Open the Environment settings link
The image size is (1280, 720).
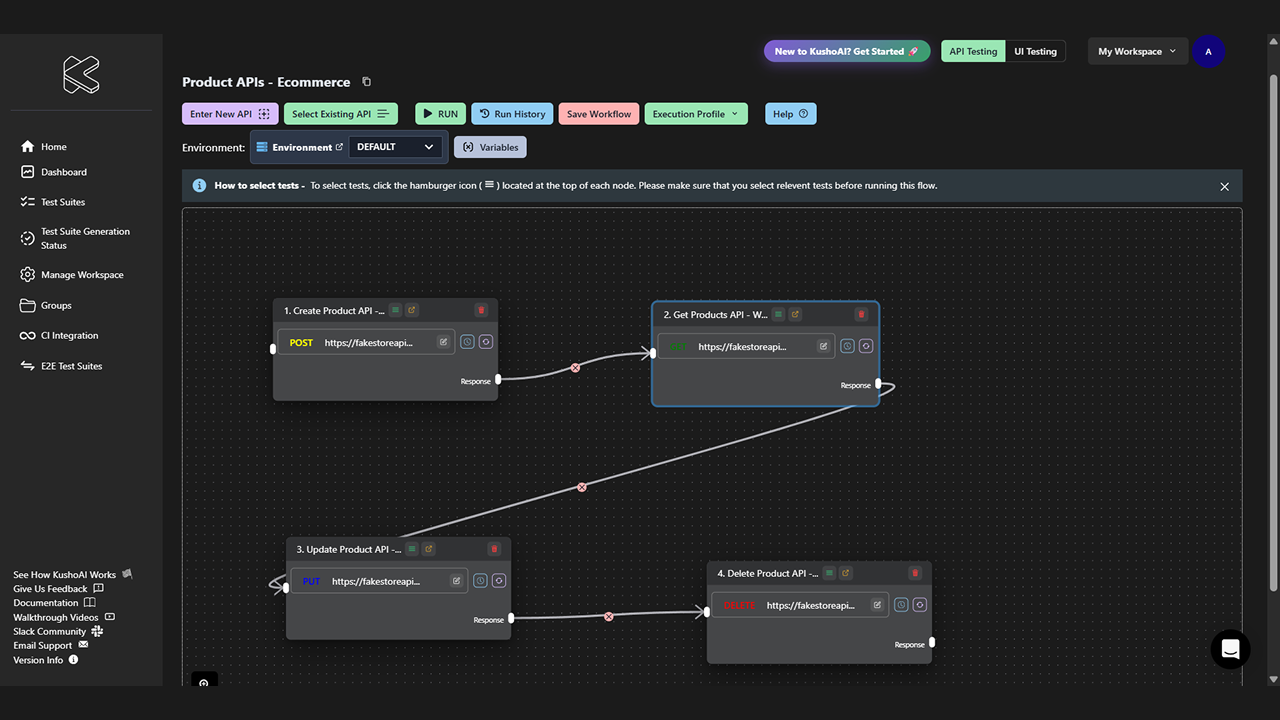tap(299, 147)
